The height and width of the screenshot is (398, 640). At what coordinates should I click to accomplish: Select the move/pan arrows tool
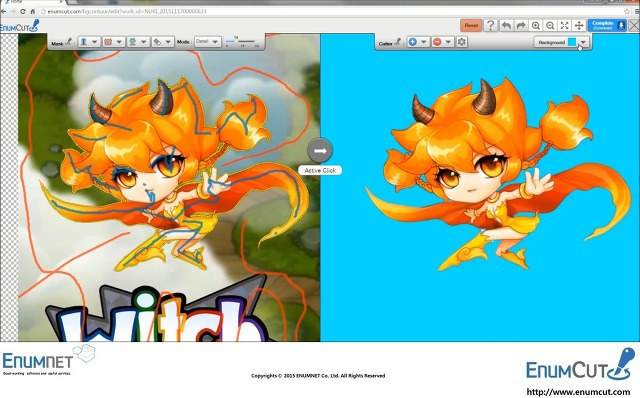(579, 25)
